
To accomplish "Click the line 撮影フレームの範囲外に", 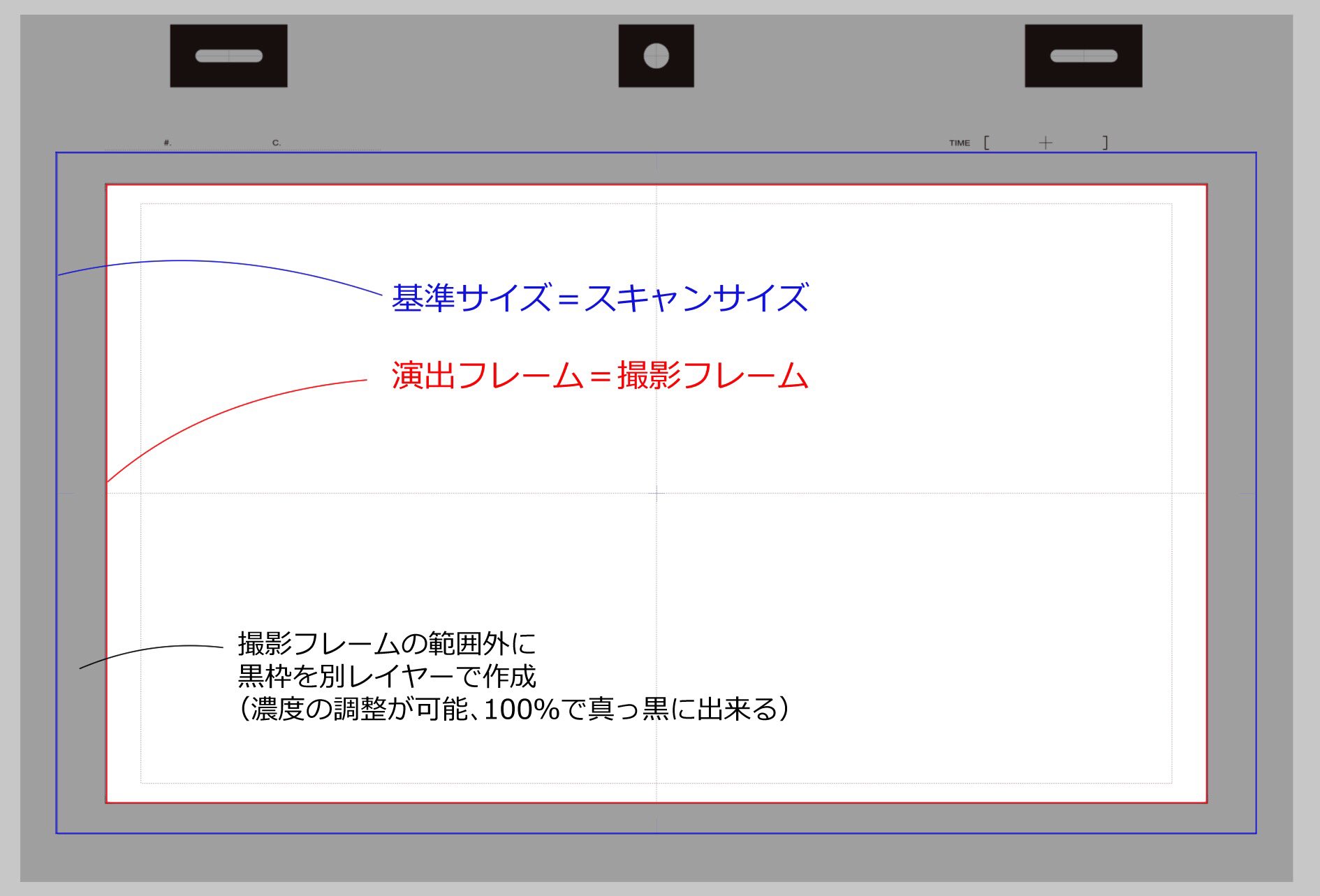I will coord(387,643).
